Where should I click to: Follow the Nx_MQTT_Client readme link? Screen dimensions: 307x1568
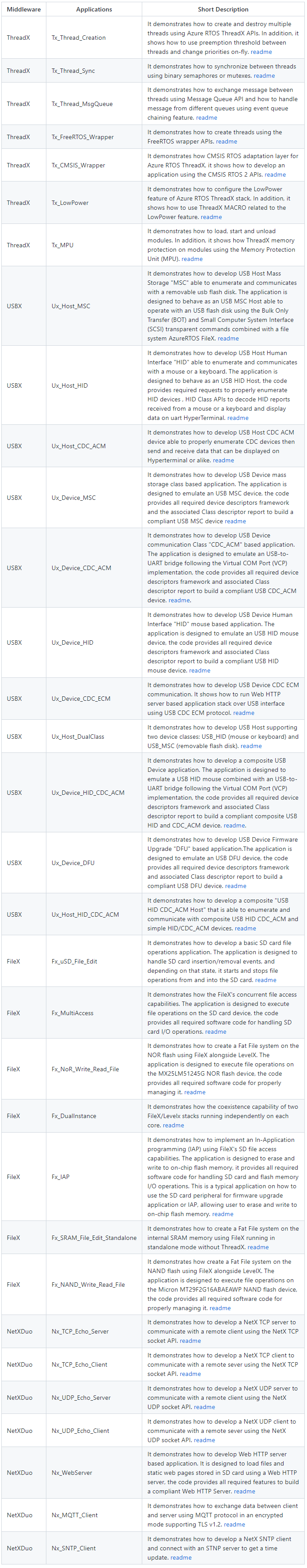[x=235, y=1524]
